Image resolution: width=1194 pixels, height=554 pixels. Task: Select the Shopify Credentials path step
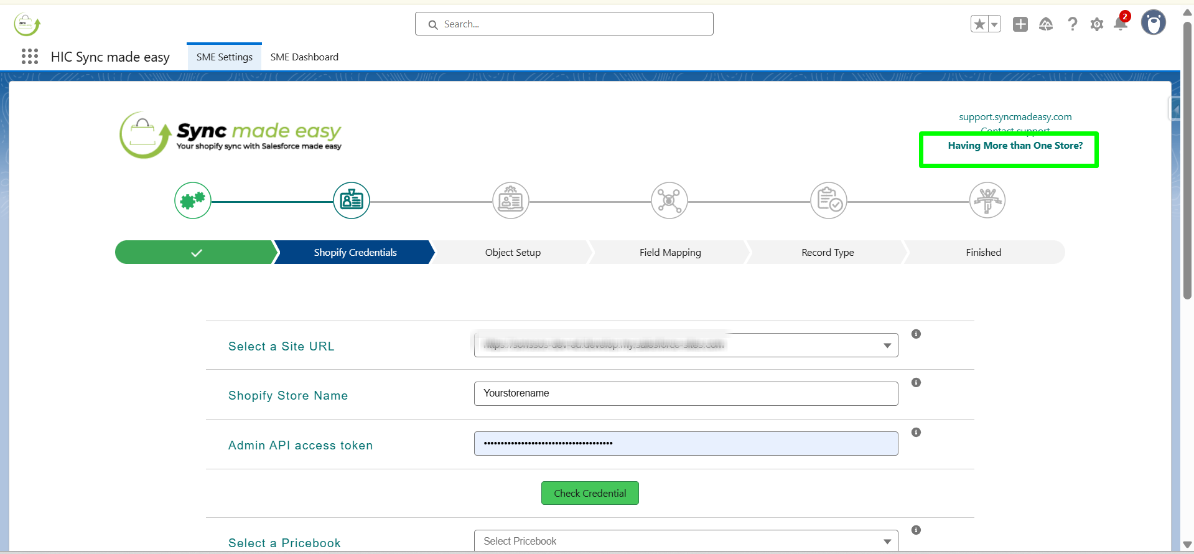tap(355, 253)
